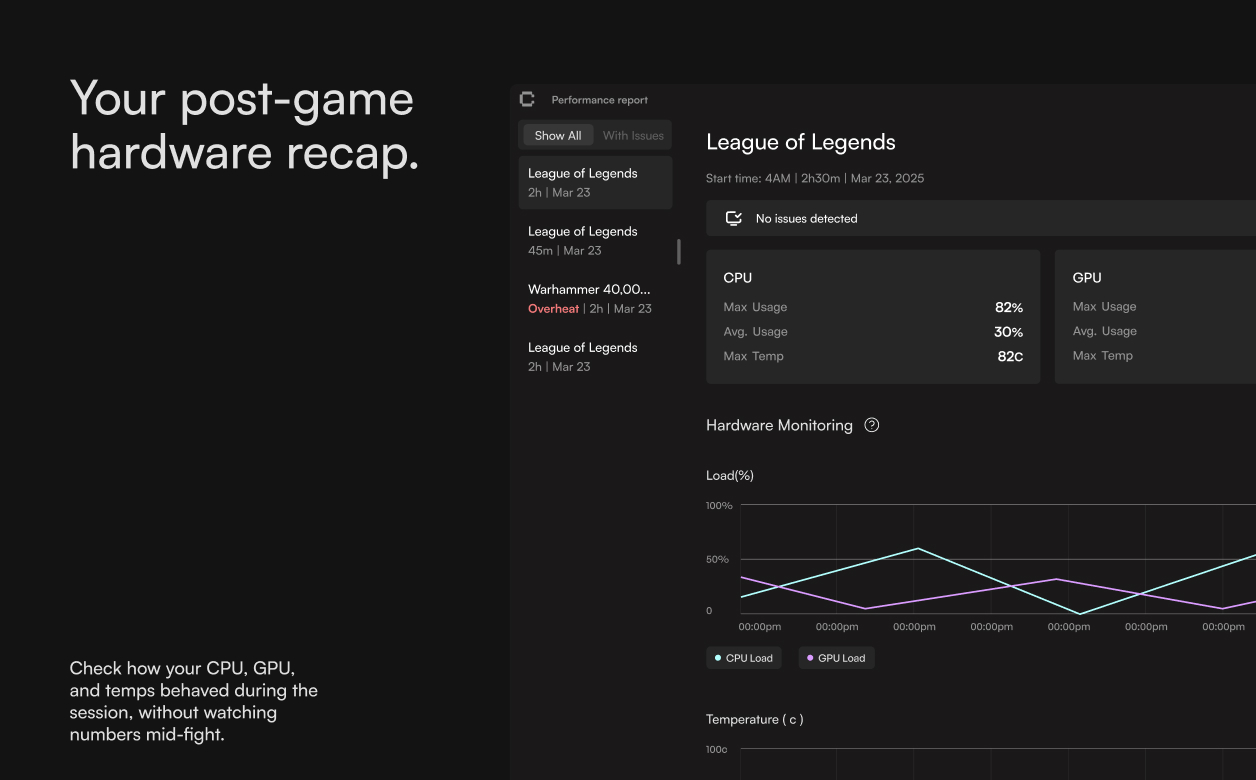Click the GPU card title
This screenshot has height=780, width=1256.
(x=1087, y=278)
